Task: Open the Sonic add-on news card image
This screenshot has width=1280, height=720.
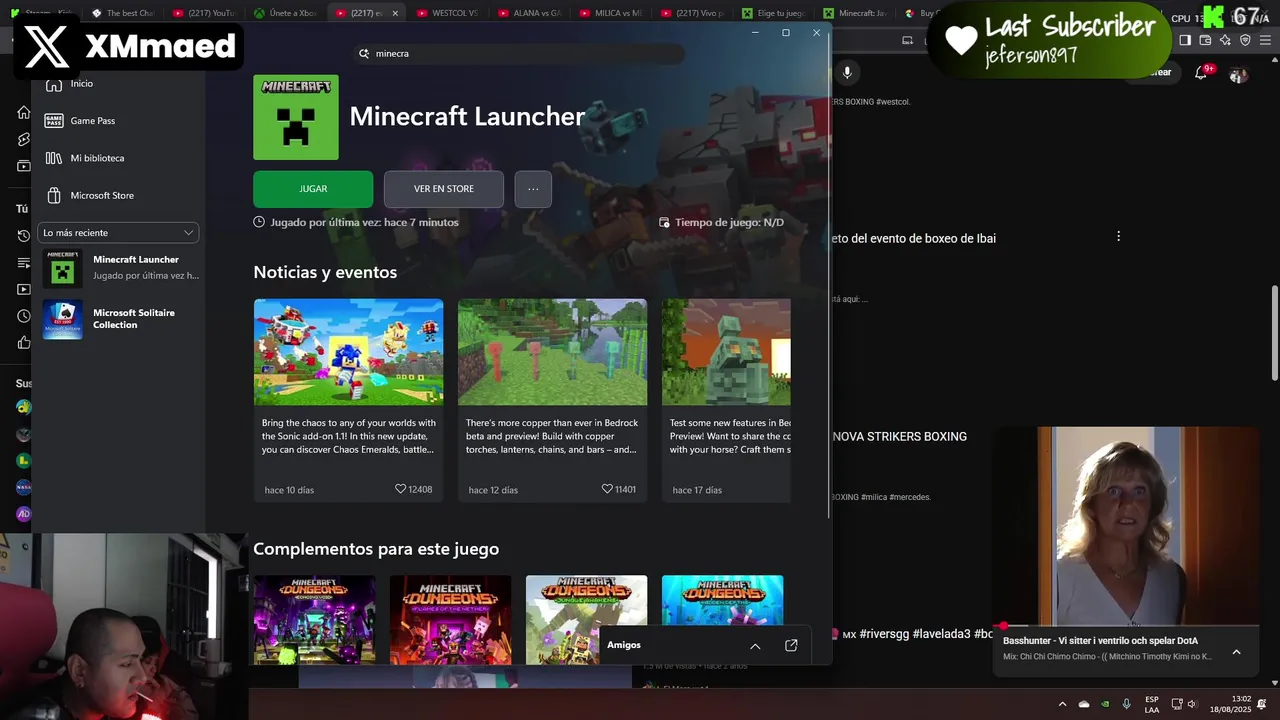Action: tap(348, 352)
